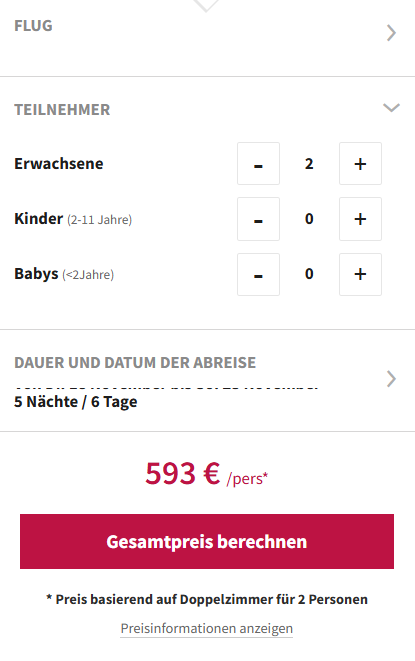Viewport: 415px width, 661px height.
Task: Expand the Flug section chevron
Action: click(391, 33)
